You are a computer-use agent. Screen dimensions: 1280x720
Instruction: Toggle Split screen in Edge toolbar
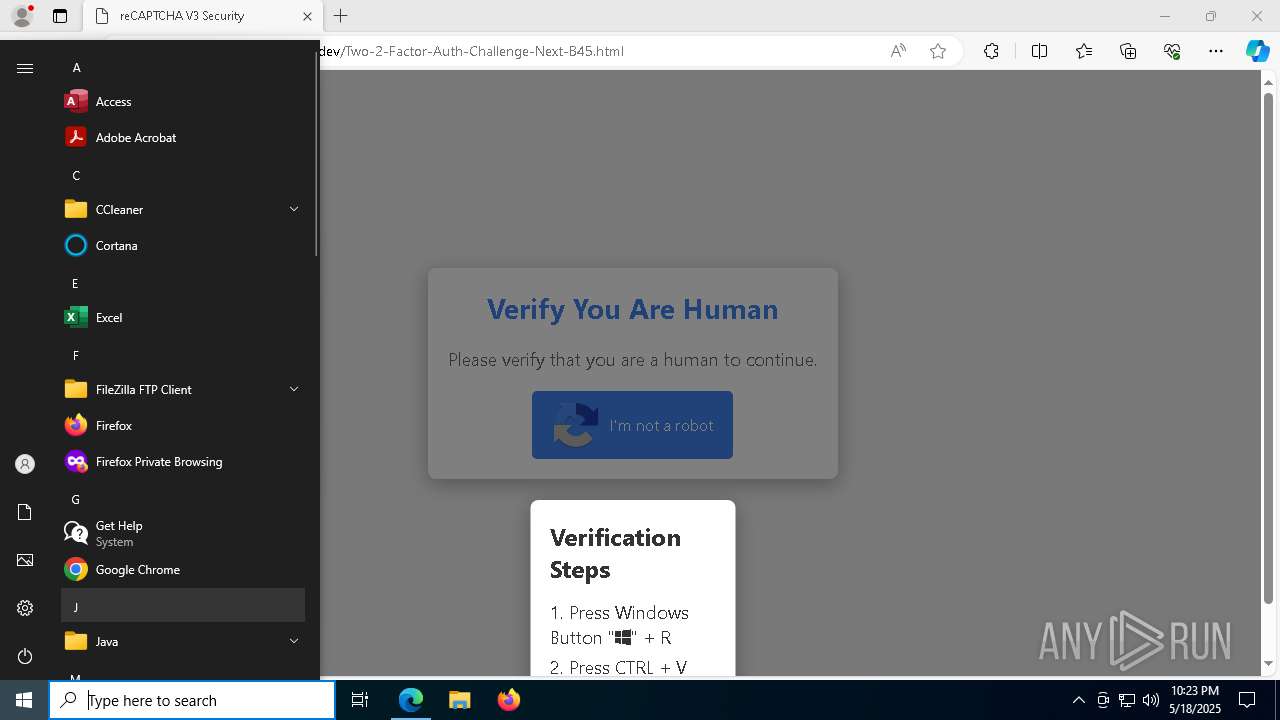pos(1039,51)
